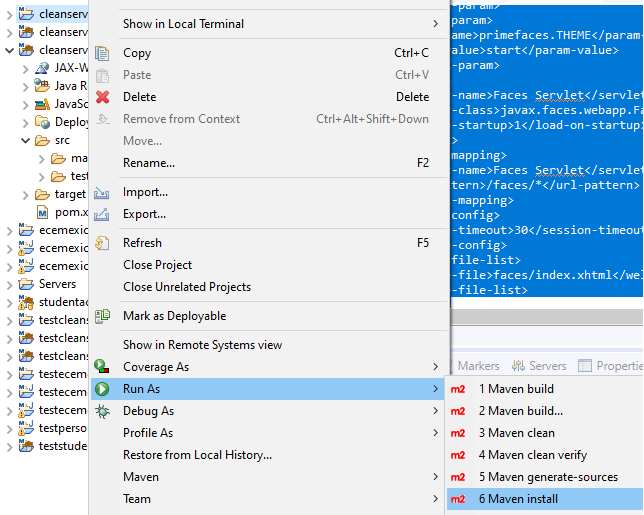This screenshot has width=644, height=515.
Task: Switch to the Markers tab
Action: pyautogui.click(x=478, y=366)
